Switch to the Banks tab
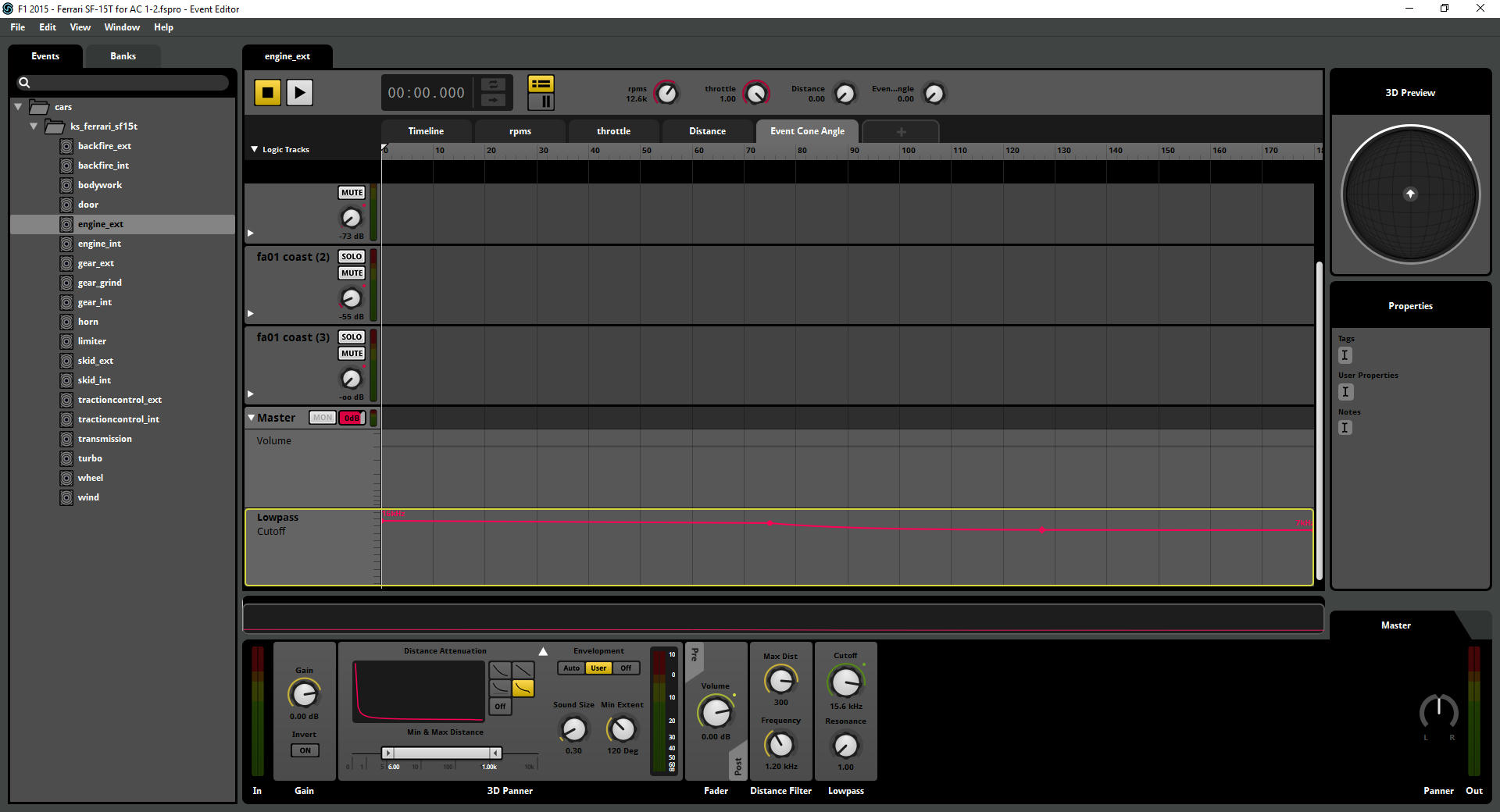This screenshot has height=812, width=1500. [x=123, y=56]
